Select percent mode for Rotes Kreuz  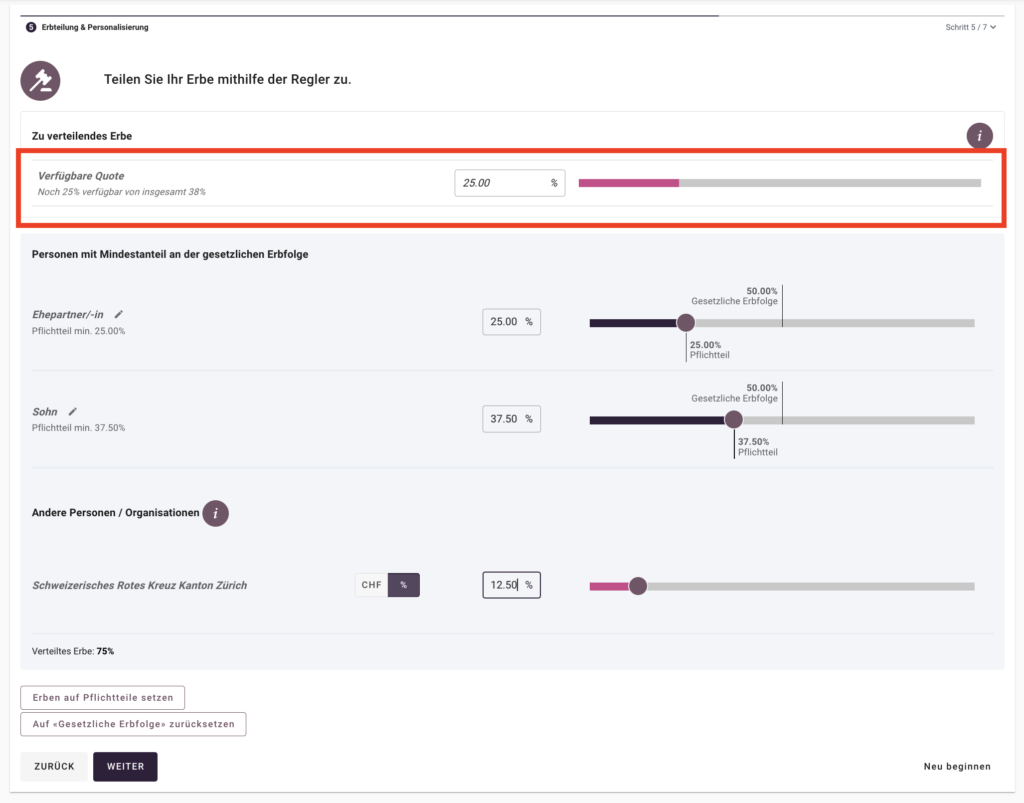pos(404,585)
